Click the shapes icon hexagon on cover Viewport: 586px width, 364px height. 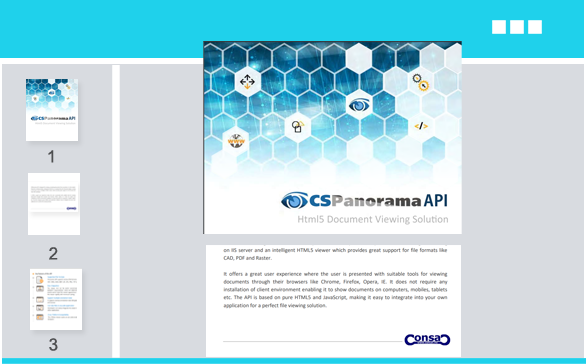[x=298, y=126]
